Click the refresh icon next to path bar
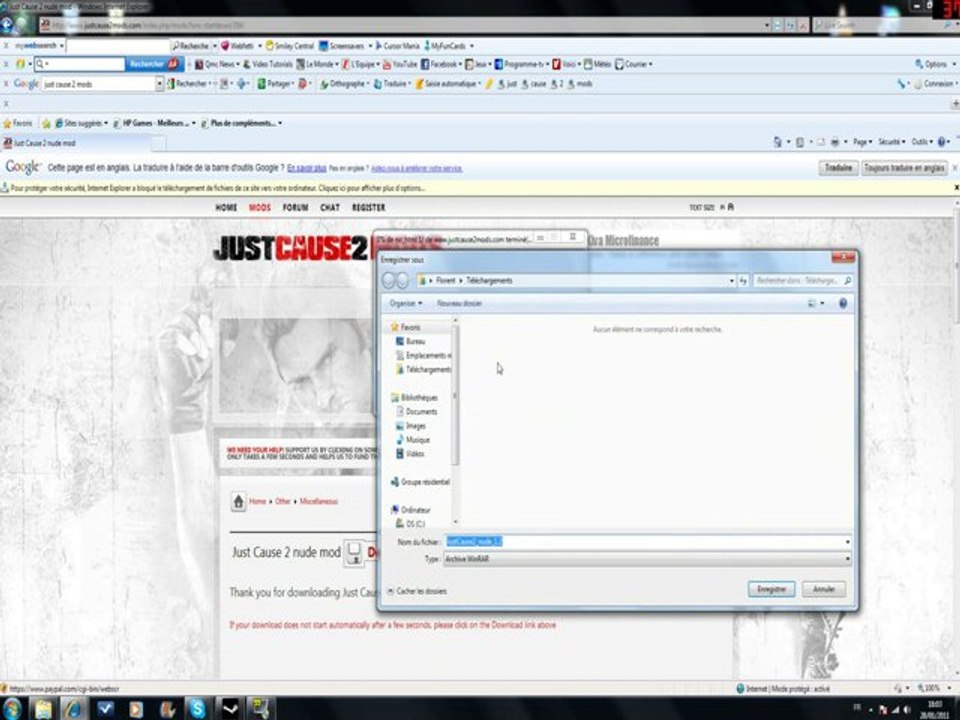 pyautogui.click(x=743, y=280)
